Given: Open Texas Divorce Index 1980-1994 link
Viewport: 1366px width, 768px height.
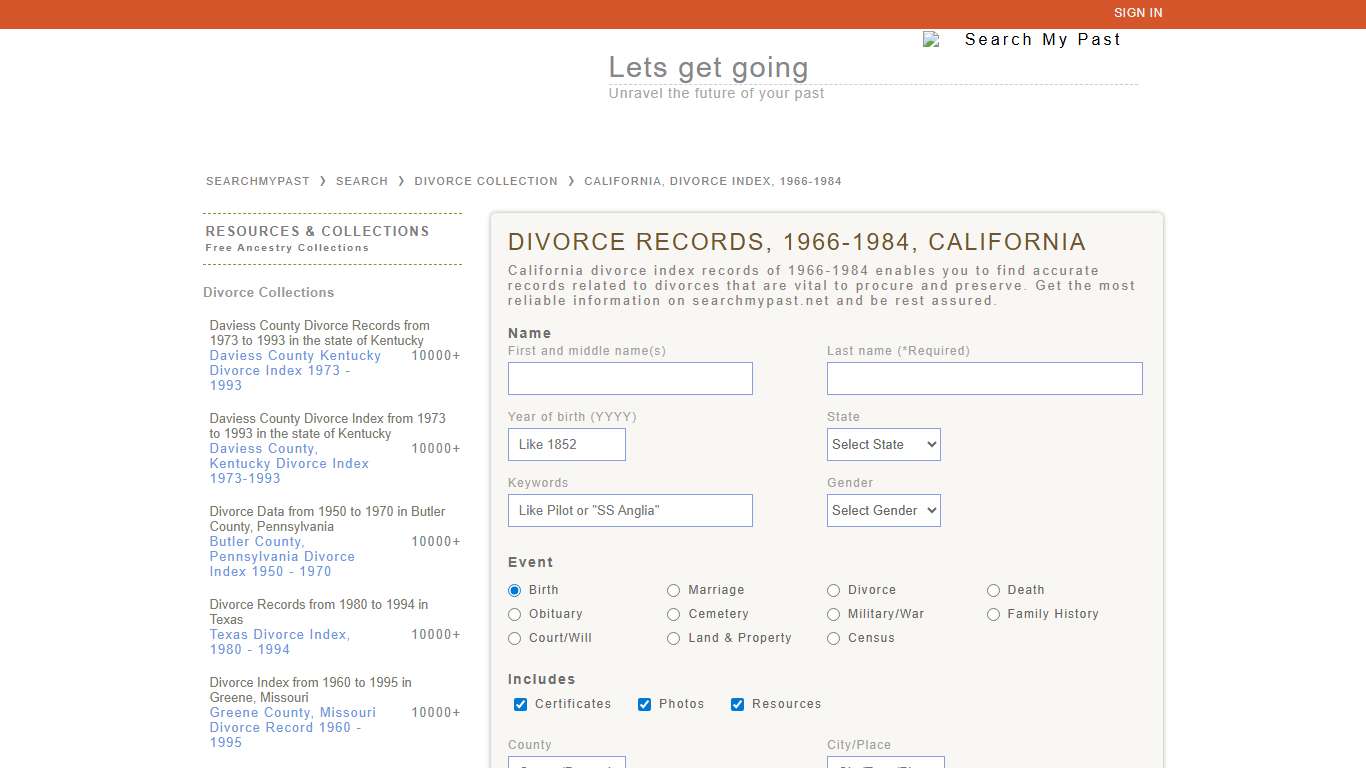Looking at the screenshot, I should tap(279, 642).
